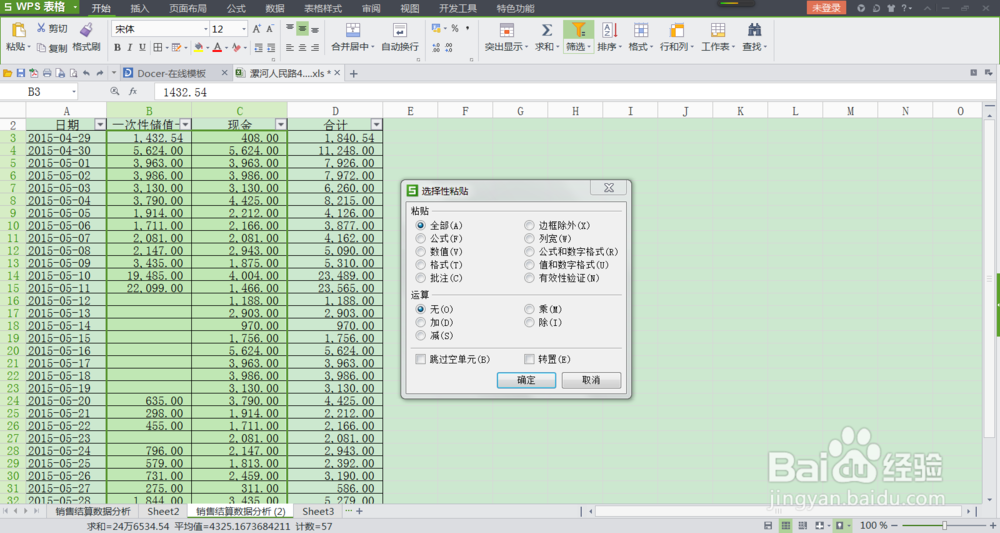Click the fill color yellow swatch icon
The height and width of the screenshot is (533, 1000).
tap(198, 48)
